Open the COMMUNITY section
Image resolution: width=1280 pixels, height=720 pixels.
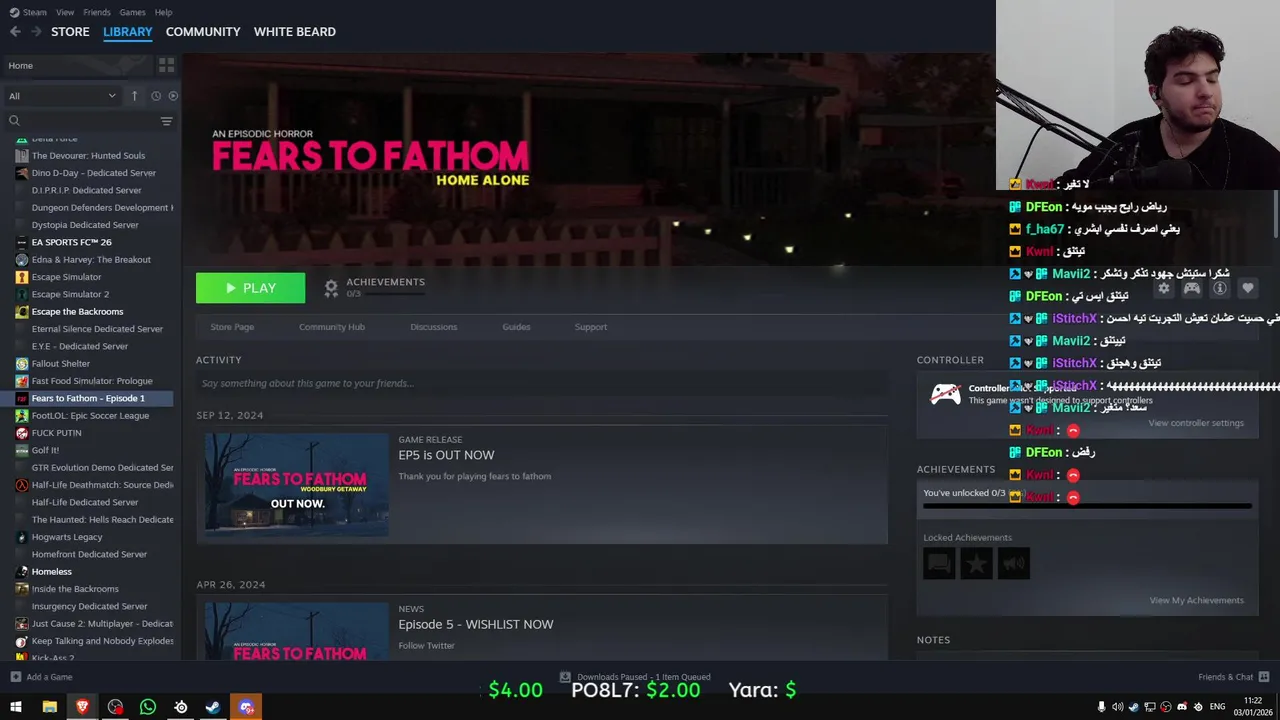pyautogui.click(x=203, y=32)
